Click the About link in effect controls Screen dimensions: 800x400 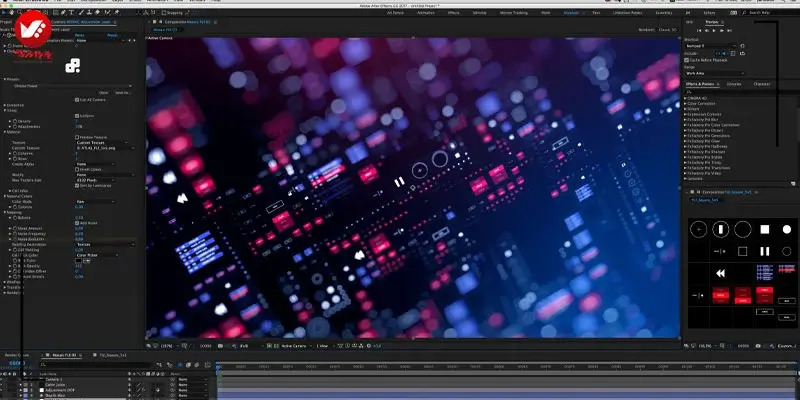pos(112,35)
